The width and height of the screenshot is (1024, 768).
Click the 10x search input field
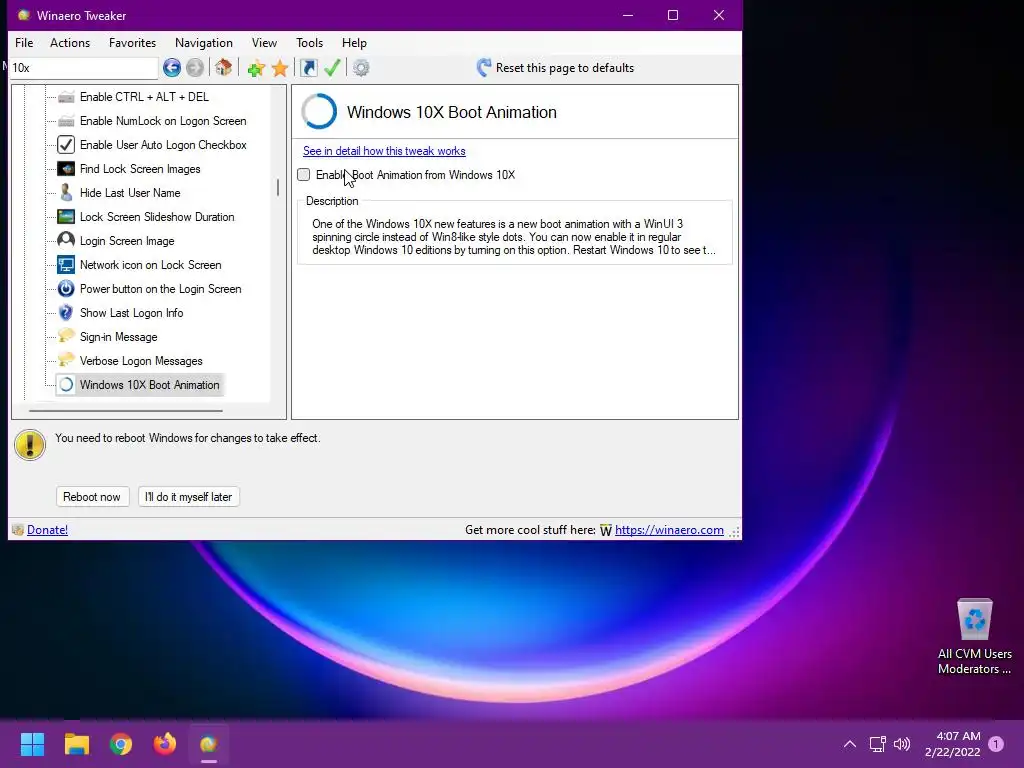click(84, 68)
